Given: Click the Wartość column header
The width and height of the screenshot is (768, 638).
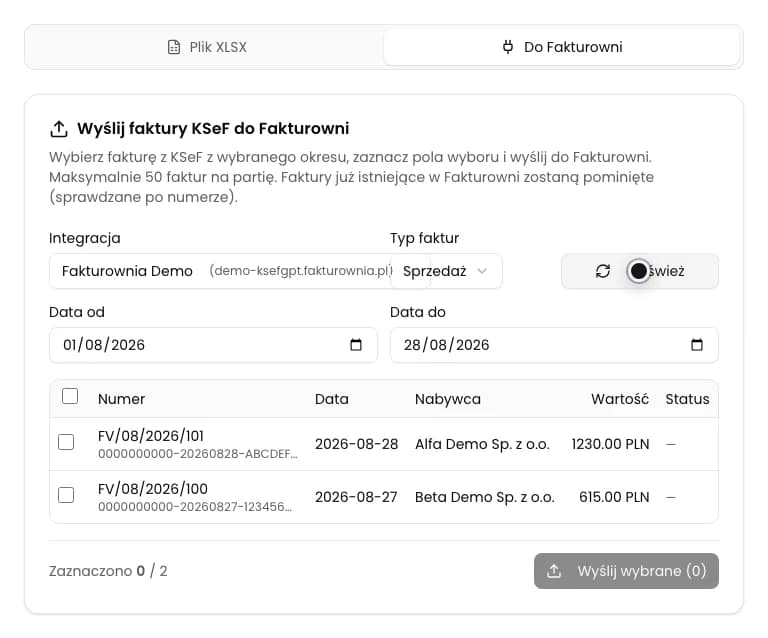Looking at the screenshot, I should click(620, 399).
